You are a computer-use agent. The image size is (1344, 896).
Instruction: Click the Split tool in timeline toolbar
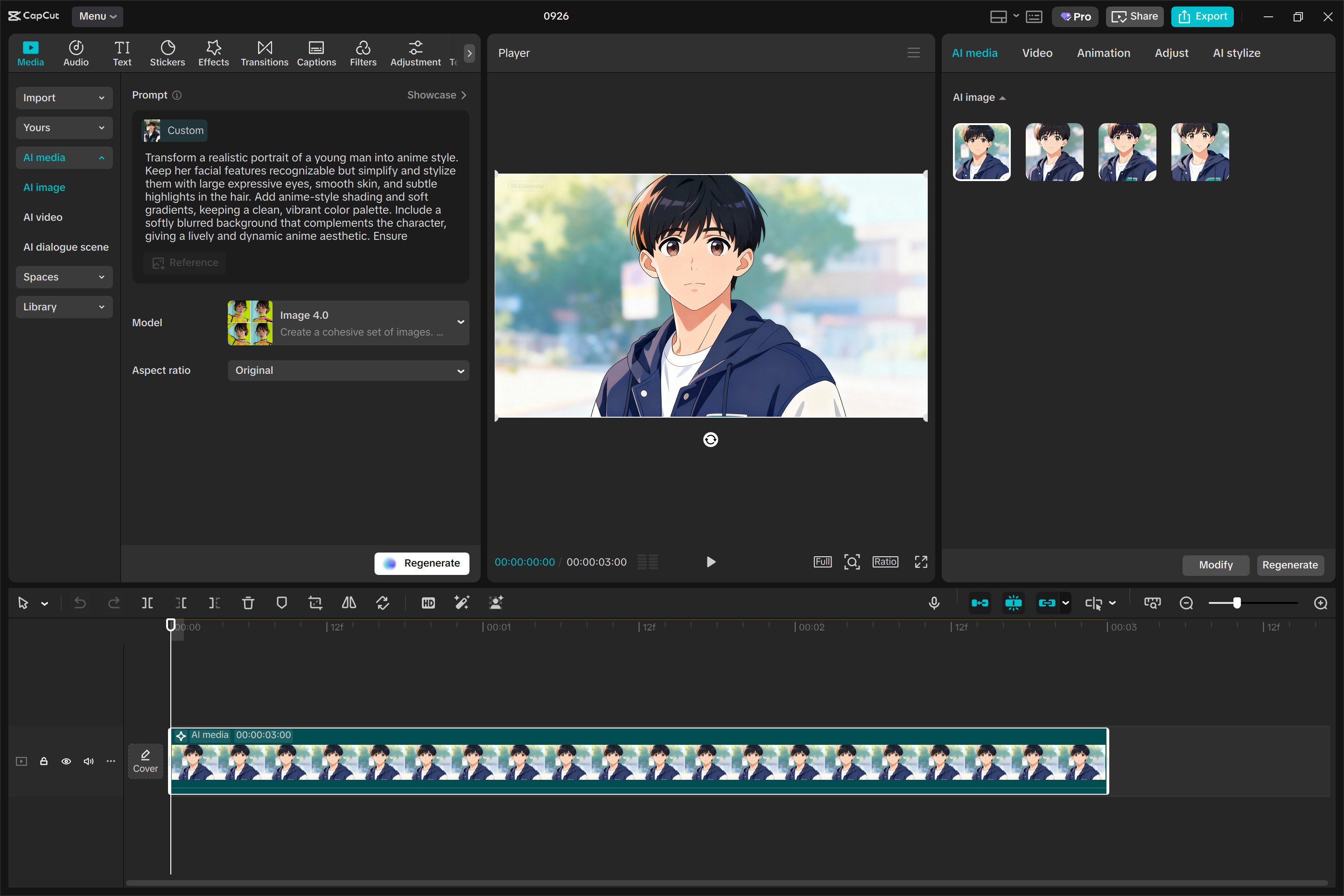pos(147,603)
